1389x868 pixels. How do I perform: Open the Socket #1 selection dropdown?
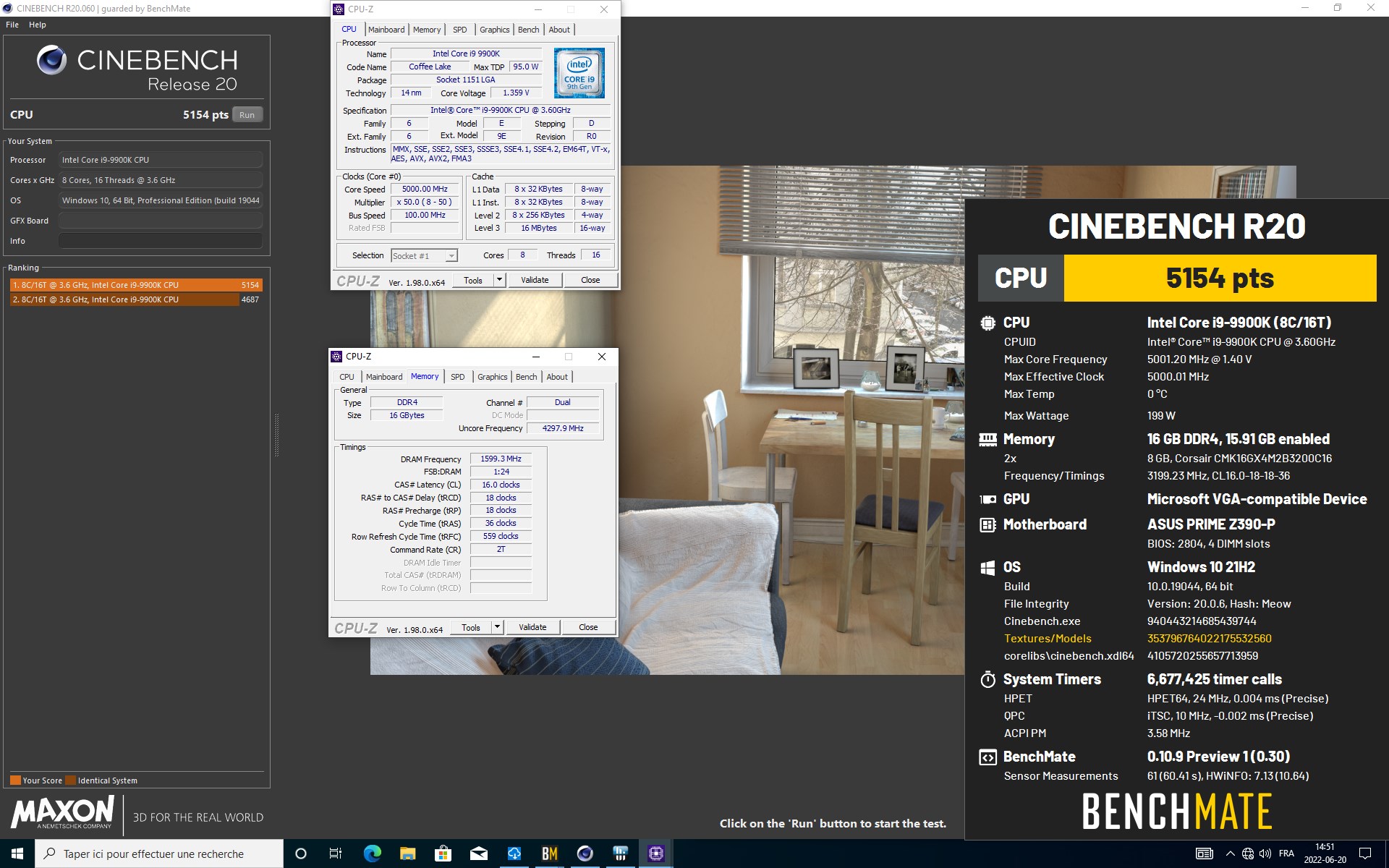point(424,256)
